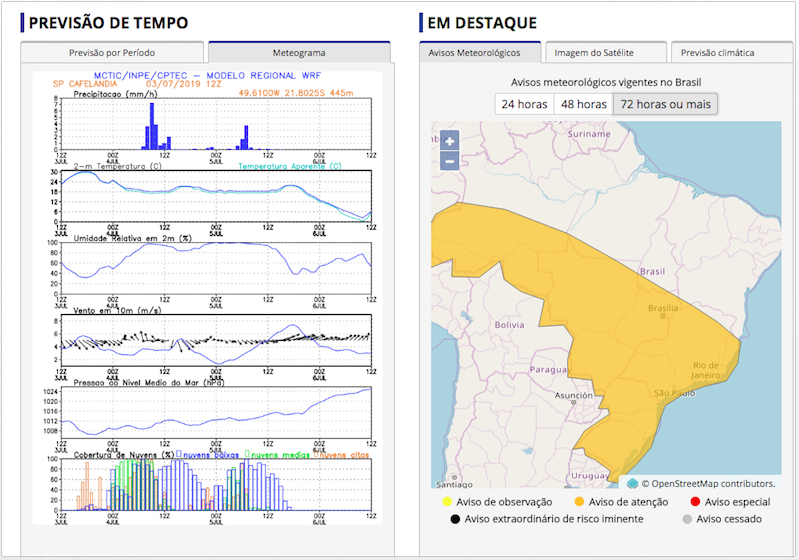Viewport: 799px width, 560px height.
Task: Show warnings for 24 horas
Action: tap(522, 105)
